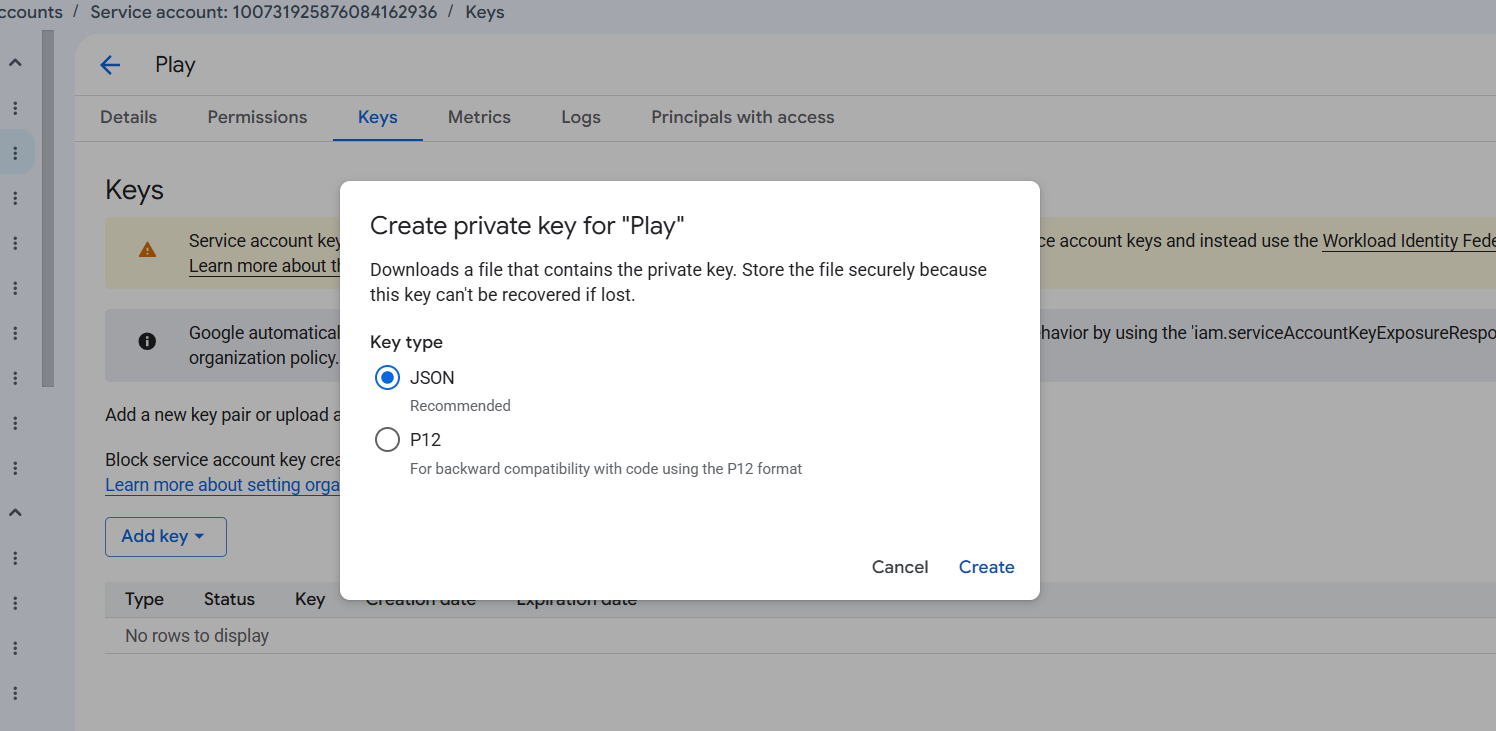Viewport: 1496px width, 731px height.
Task: Open the topmost sidebar three-dot menu
Action: click(x=15, y=108)
